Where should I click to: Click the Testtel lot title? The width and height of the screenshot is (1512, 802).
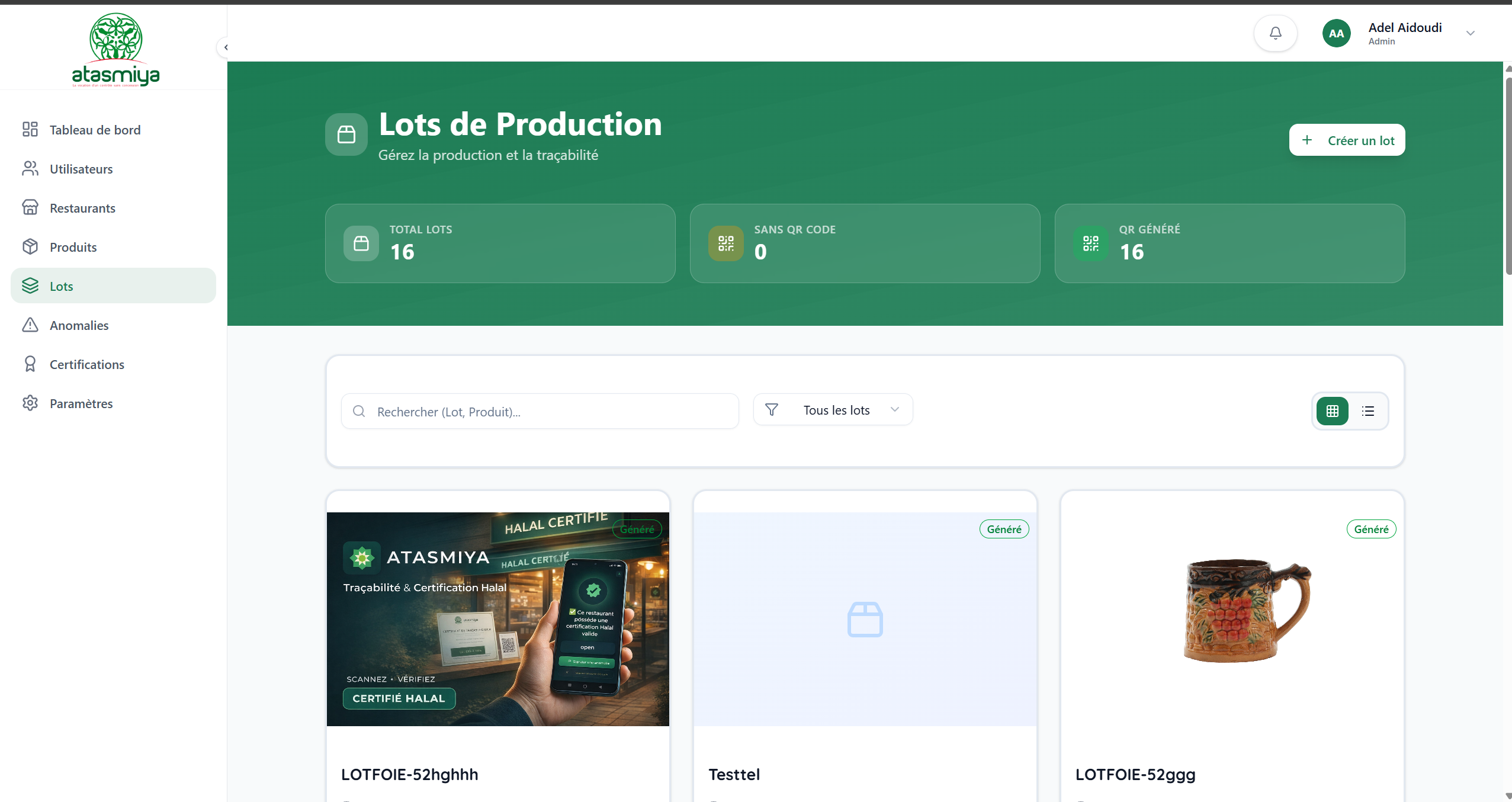(x=734, y=774)
